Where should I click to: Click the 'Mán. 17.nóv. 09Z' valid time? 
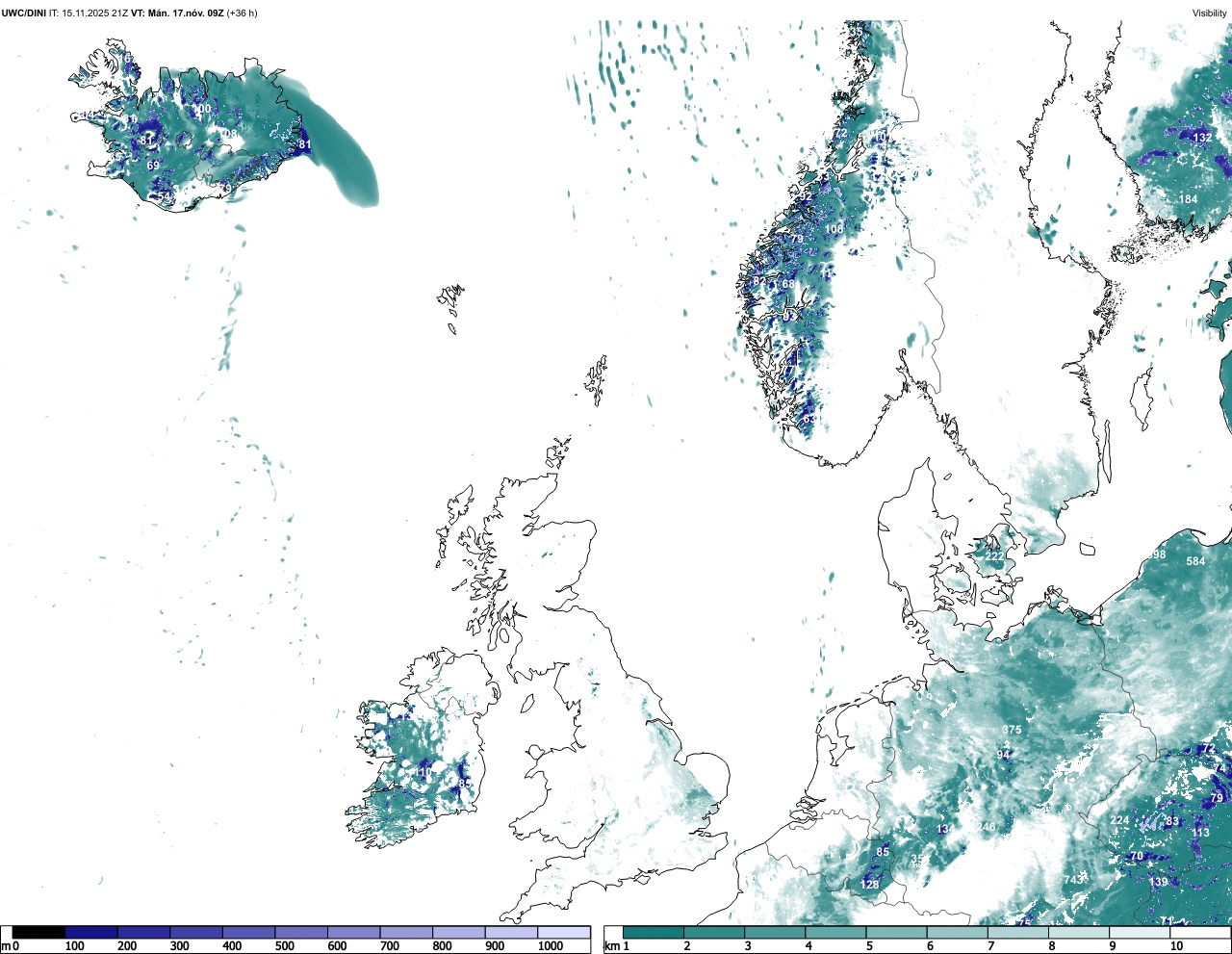click(x=185, y=13)
